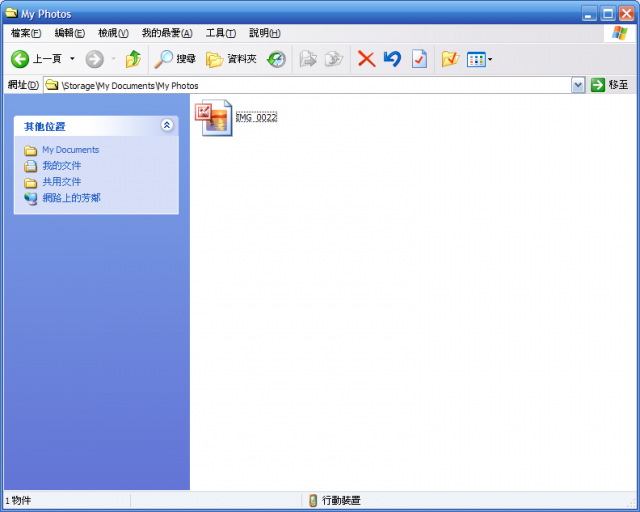The height and width of the screenshot is (512, 640).
Task: Click the Copy To folder icon
Action: point(333,60)
